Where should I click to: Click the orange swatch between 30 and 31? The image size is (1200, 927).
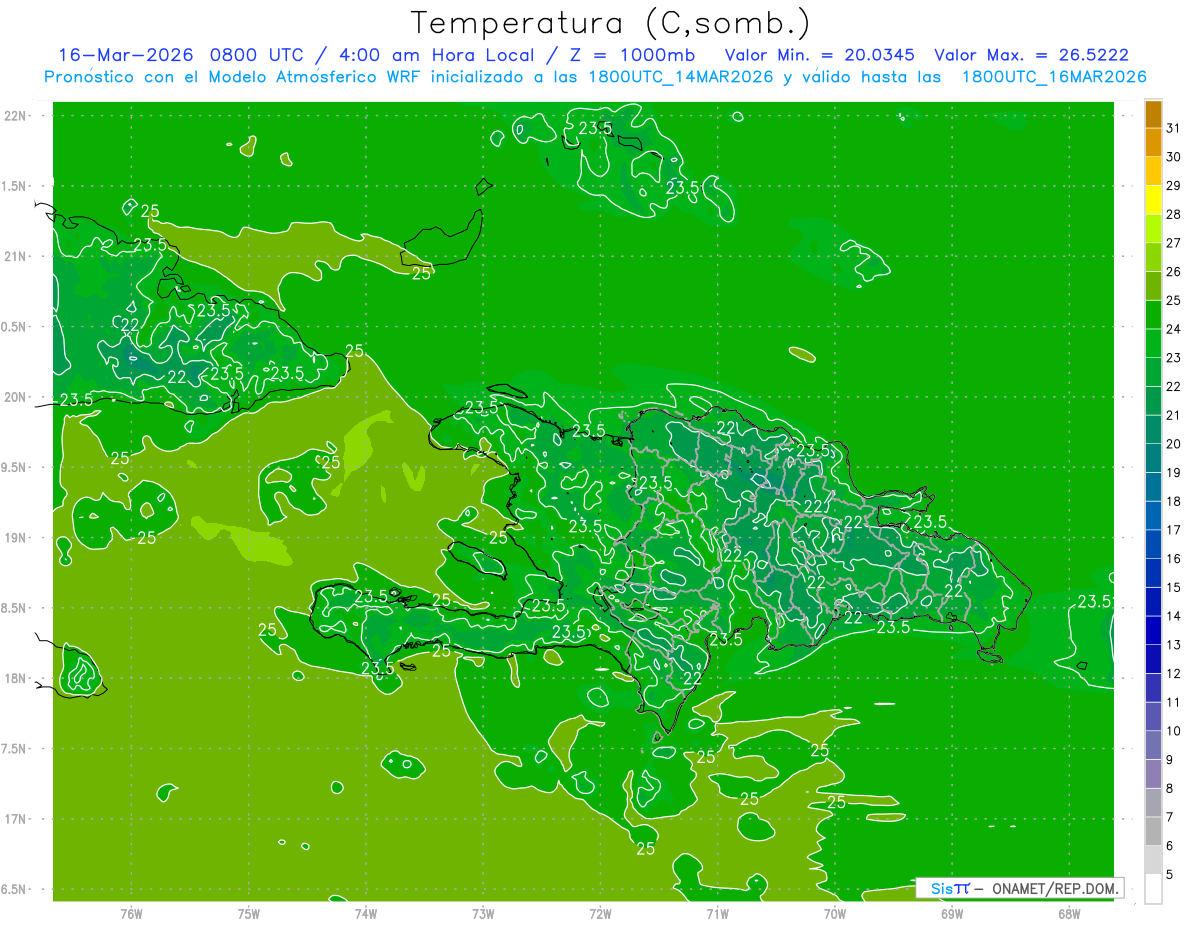pyautogui.click(x=1153, y=143)
